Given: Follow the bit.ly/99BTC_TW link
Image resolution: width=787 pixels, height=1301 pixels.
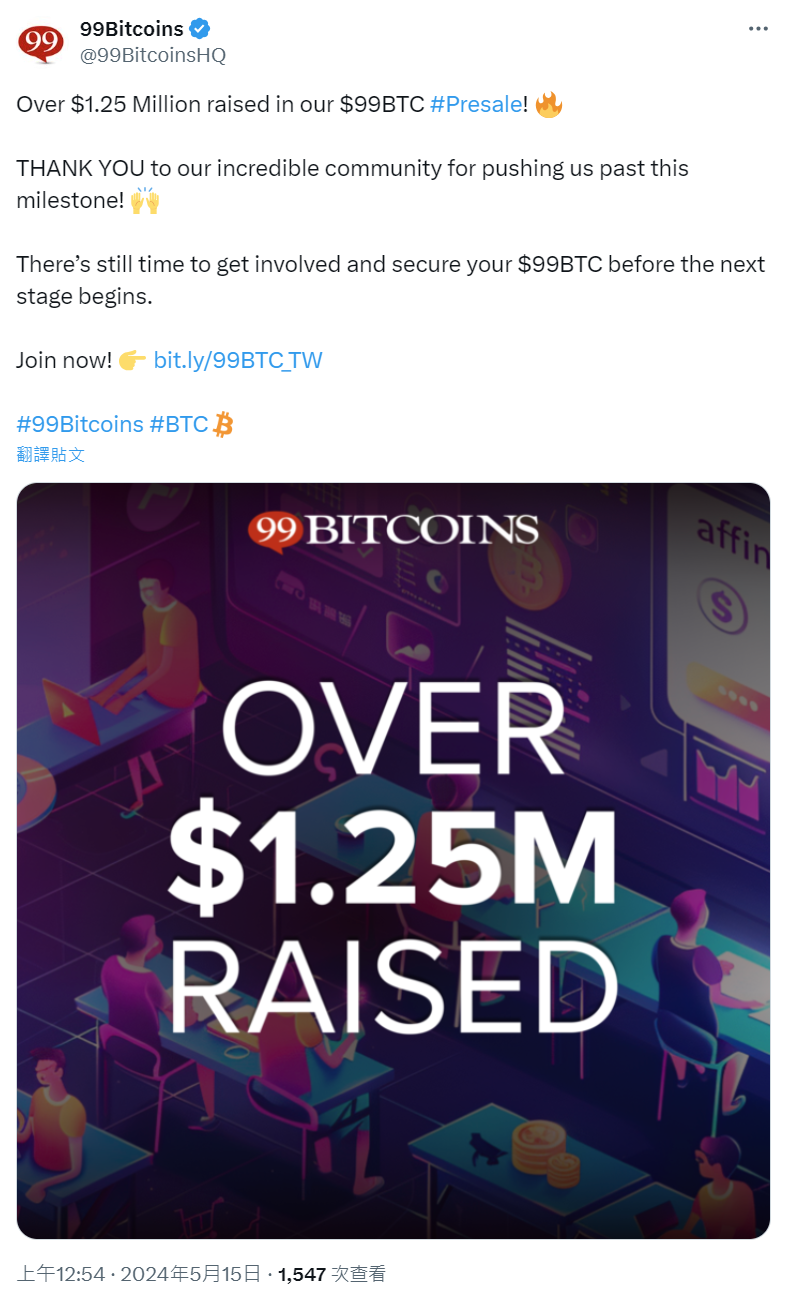Looking at the screenshot, I should [238, 360].
